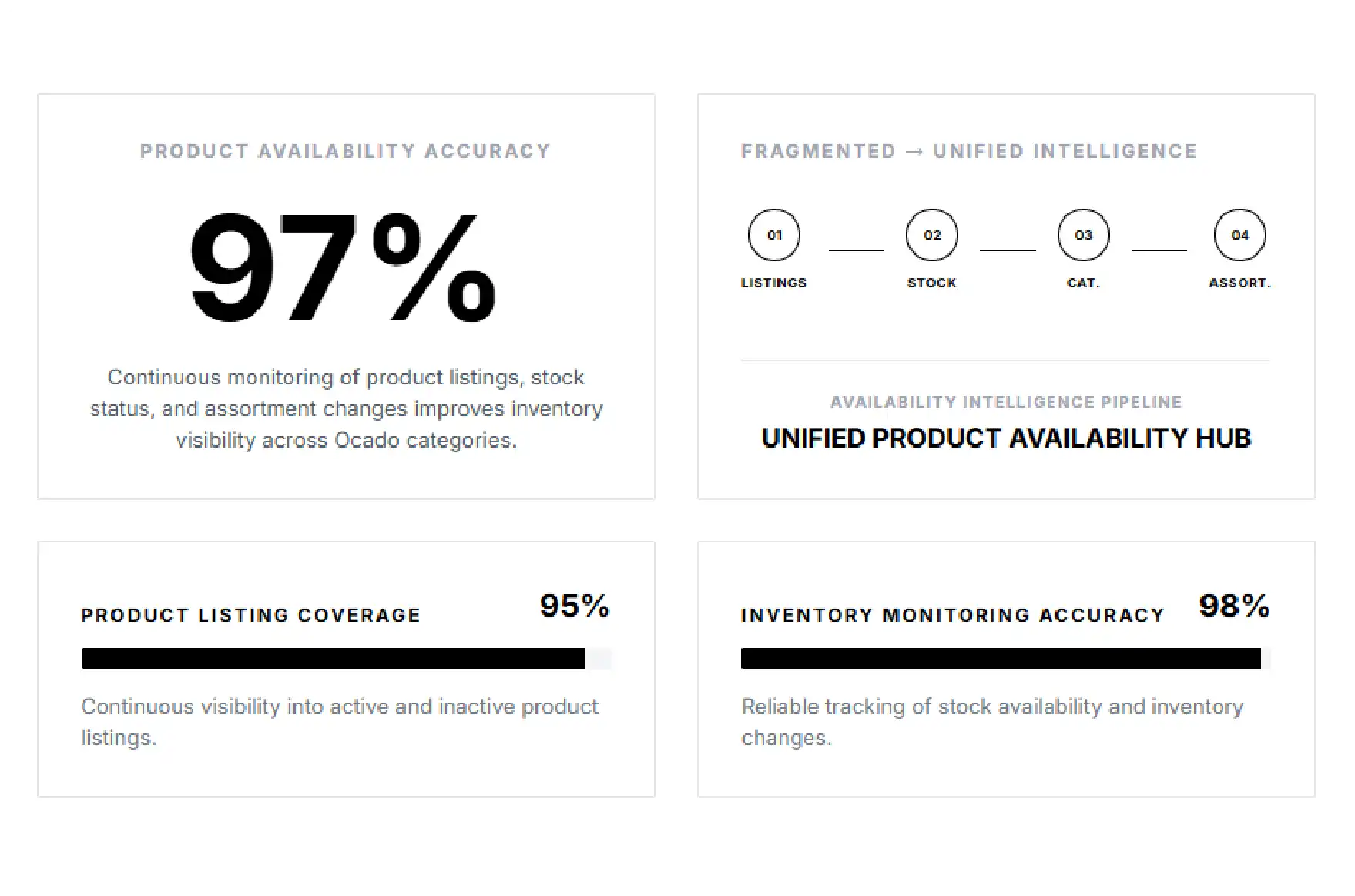Click the Inventory Monitoring Accuracy label
The height and width of the screenshot is (896, 1355).
click(952, 615)
